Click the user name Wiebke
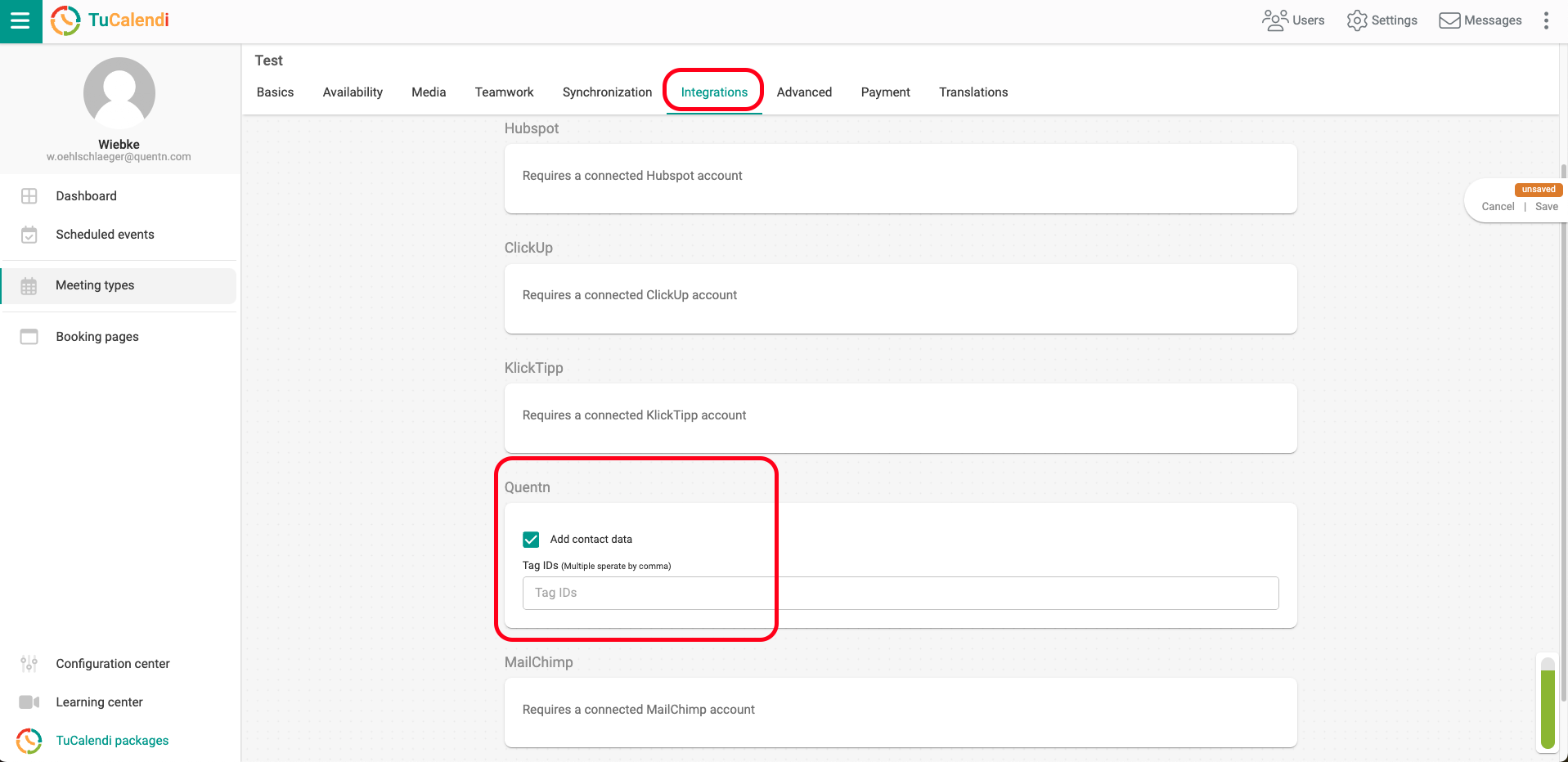 click(x=119, y=144)
